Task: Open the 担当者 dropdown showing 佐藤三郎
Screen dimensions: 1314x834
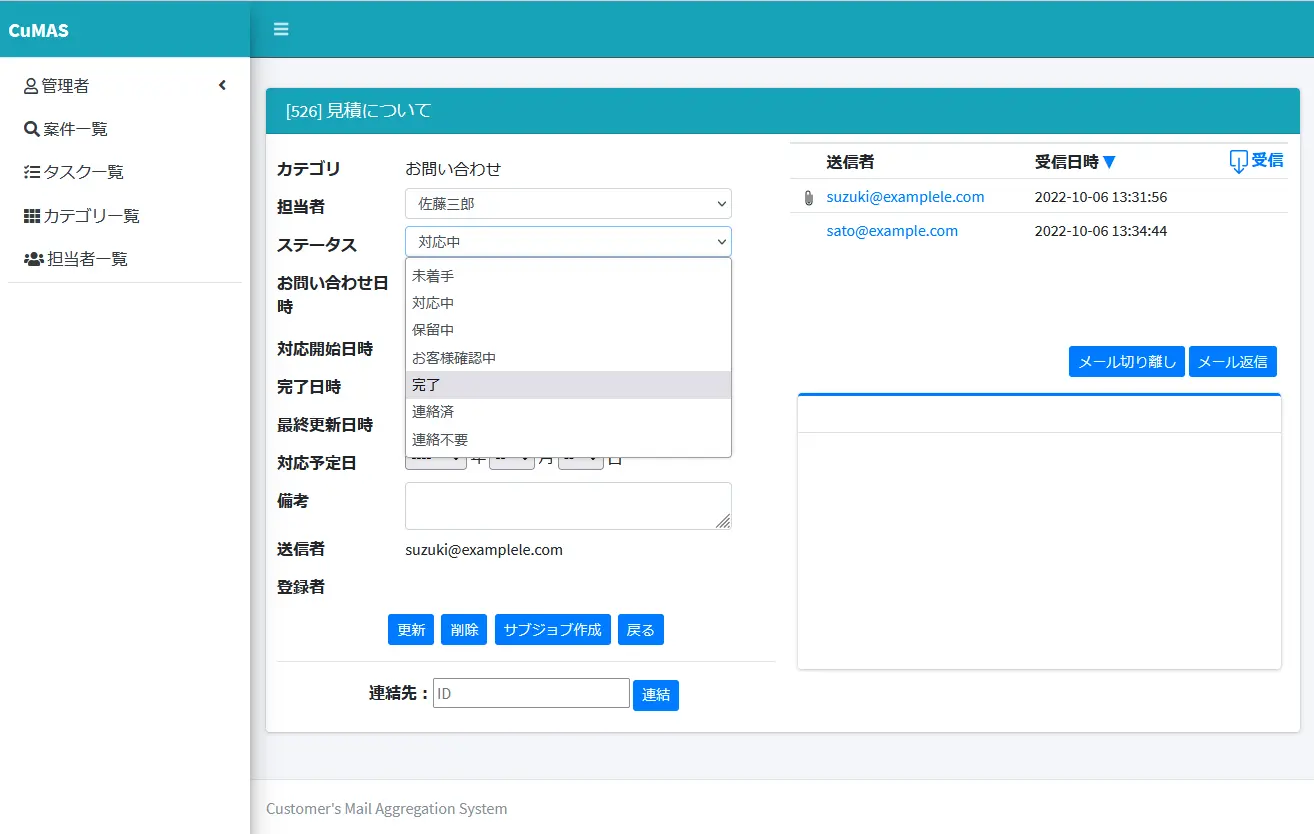Action: point(568,204)
